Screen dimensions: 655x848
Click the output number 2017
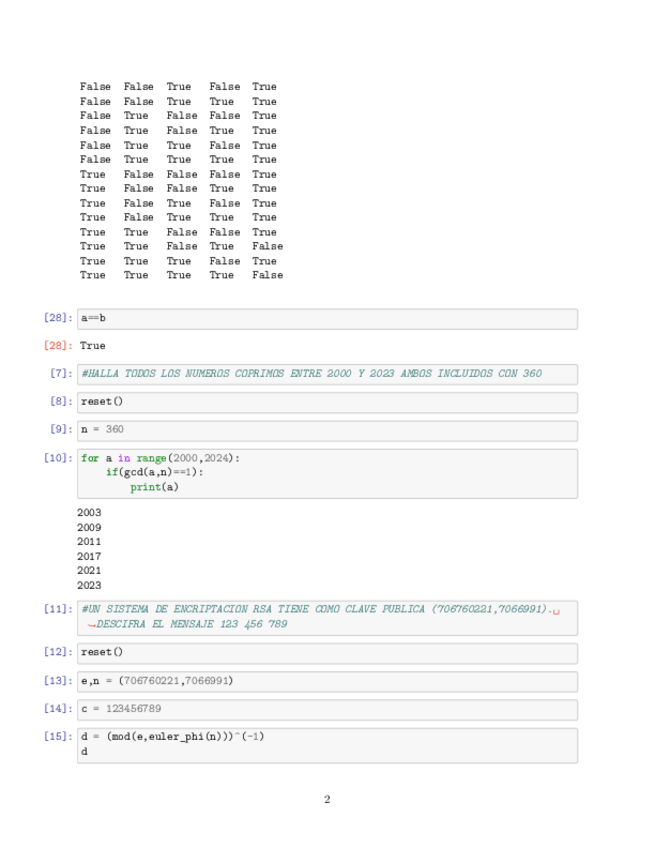(89, 556)
